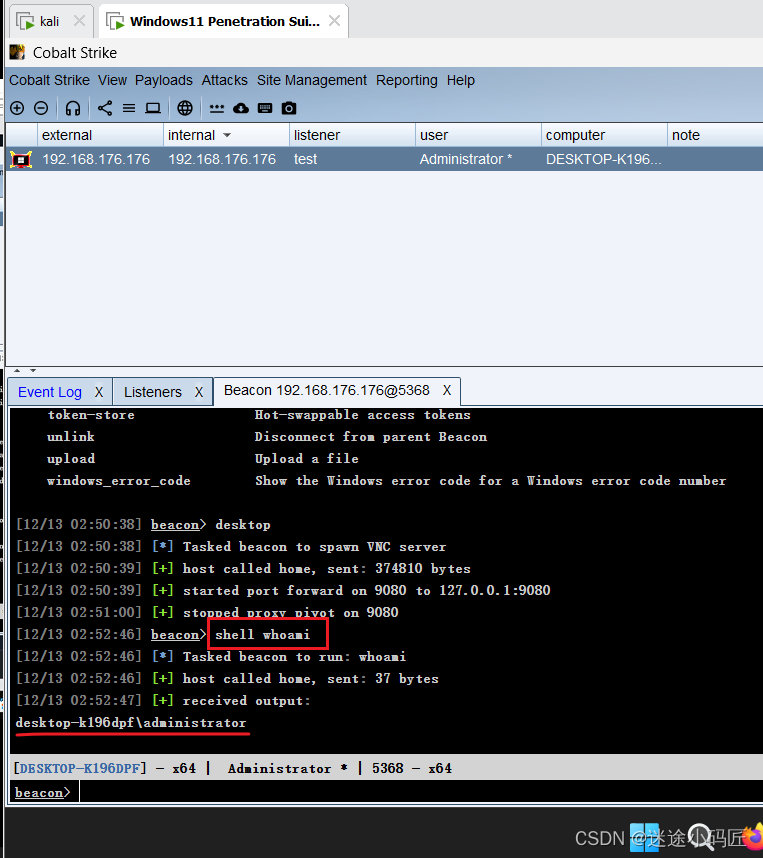
Task: Click the 'Tasked beacon to spawn VNC server' line
Action: pos(314,547)
